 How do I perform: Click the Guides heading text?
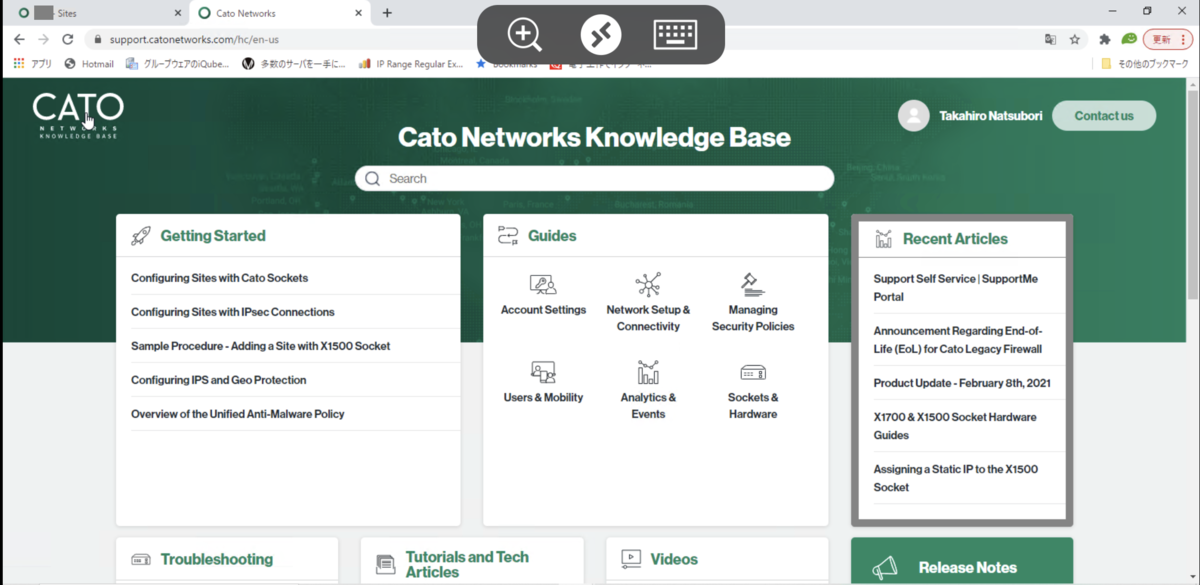tap(552, 236)
